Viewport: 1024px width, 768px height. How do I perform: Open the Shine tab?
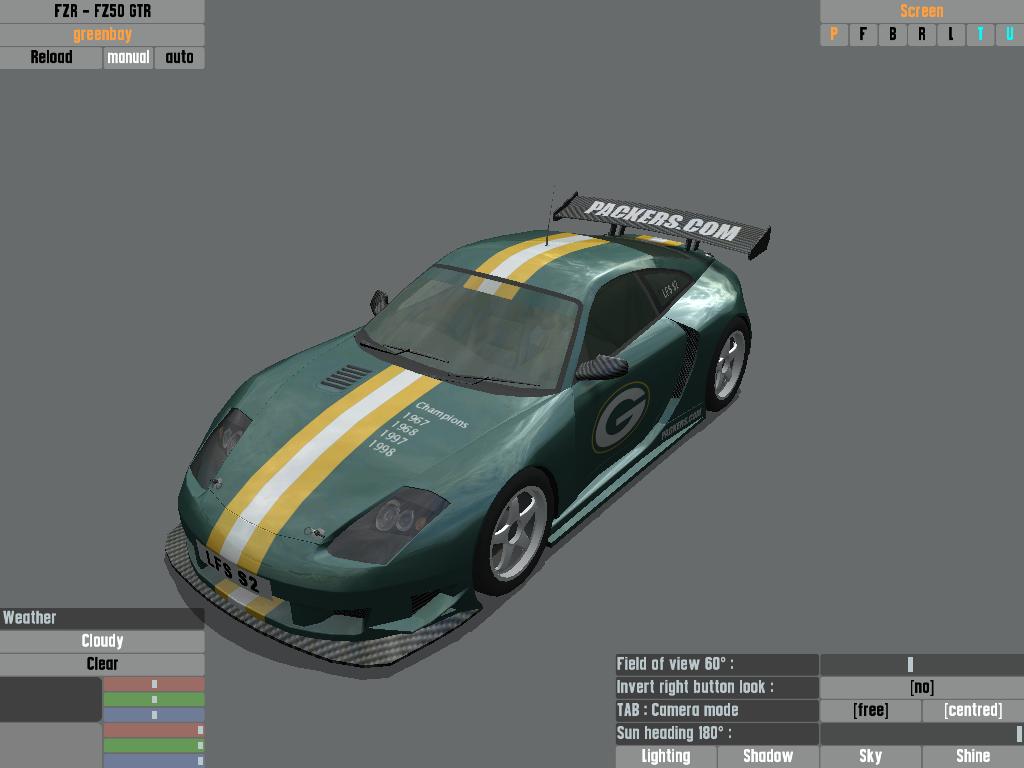pos(973,757)
